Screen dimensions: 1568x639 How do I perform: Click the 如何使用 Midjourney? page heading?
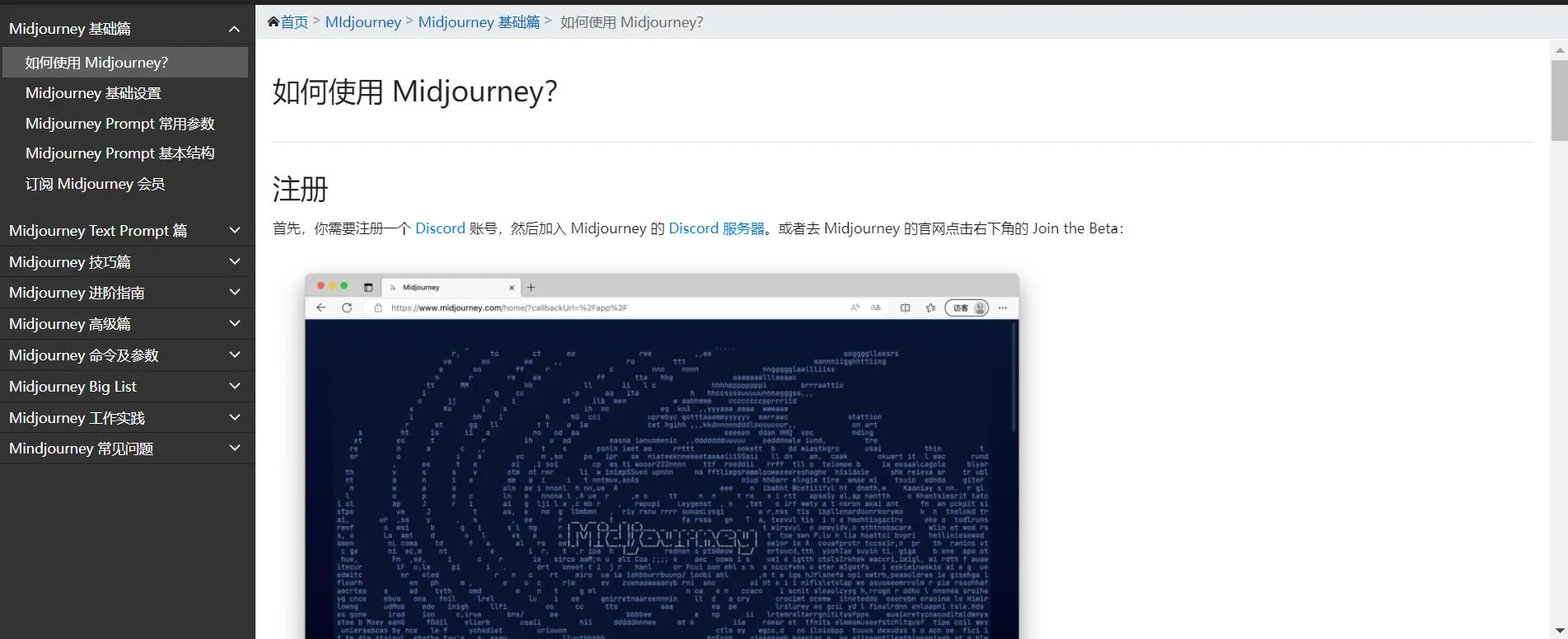tap(414, 91)
